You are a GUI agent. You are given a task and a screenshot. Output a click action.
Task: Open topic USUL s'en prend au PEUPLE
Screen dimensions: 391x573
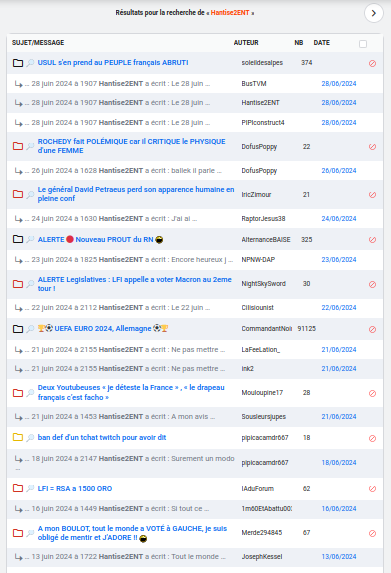click(113, 62)
